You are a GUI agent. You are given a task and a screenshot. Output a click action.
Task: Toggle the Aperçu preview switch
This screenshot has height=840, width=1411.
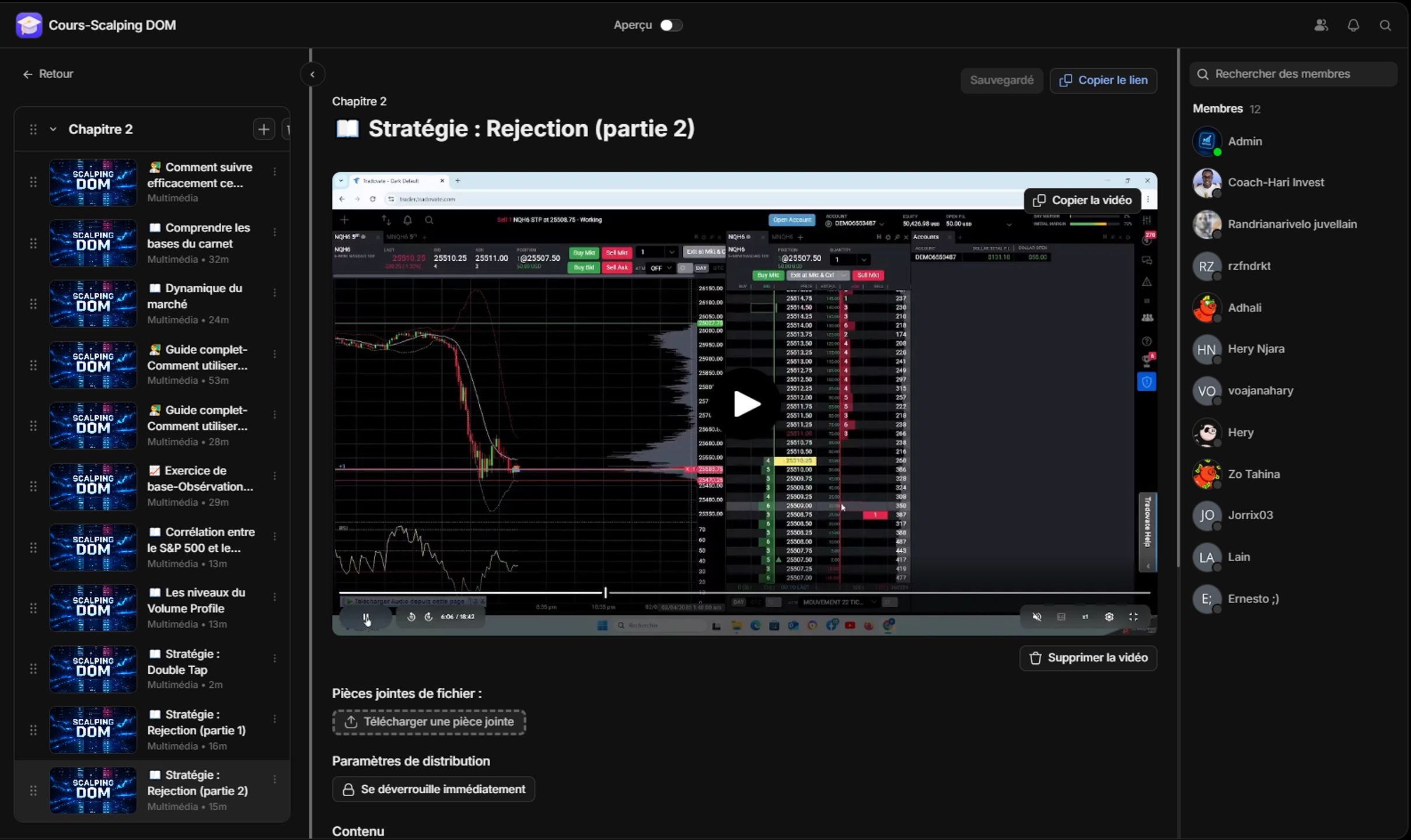click(x=671, y=25)
